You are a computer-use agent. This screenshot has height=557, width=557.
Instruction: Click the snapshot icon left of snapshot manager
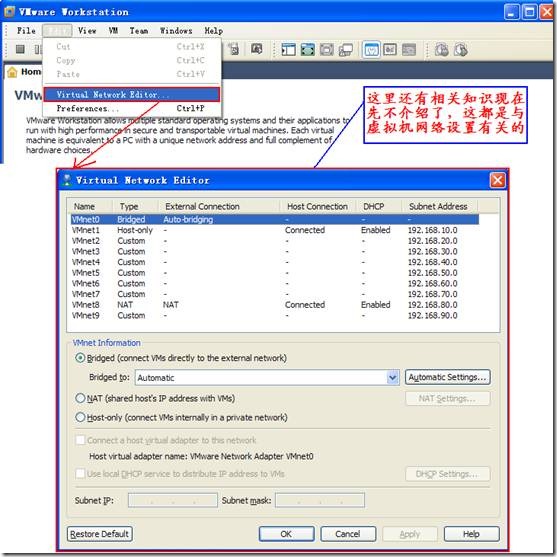pyautogui.click(x=234, y=49)
